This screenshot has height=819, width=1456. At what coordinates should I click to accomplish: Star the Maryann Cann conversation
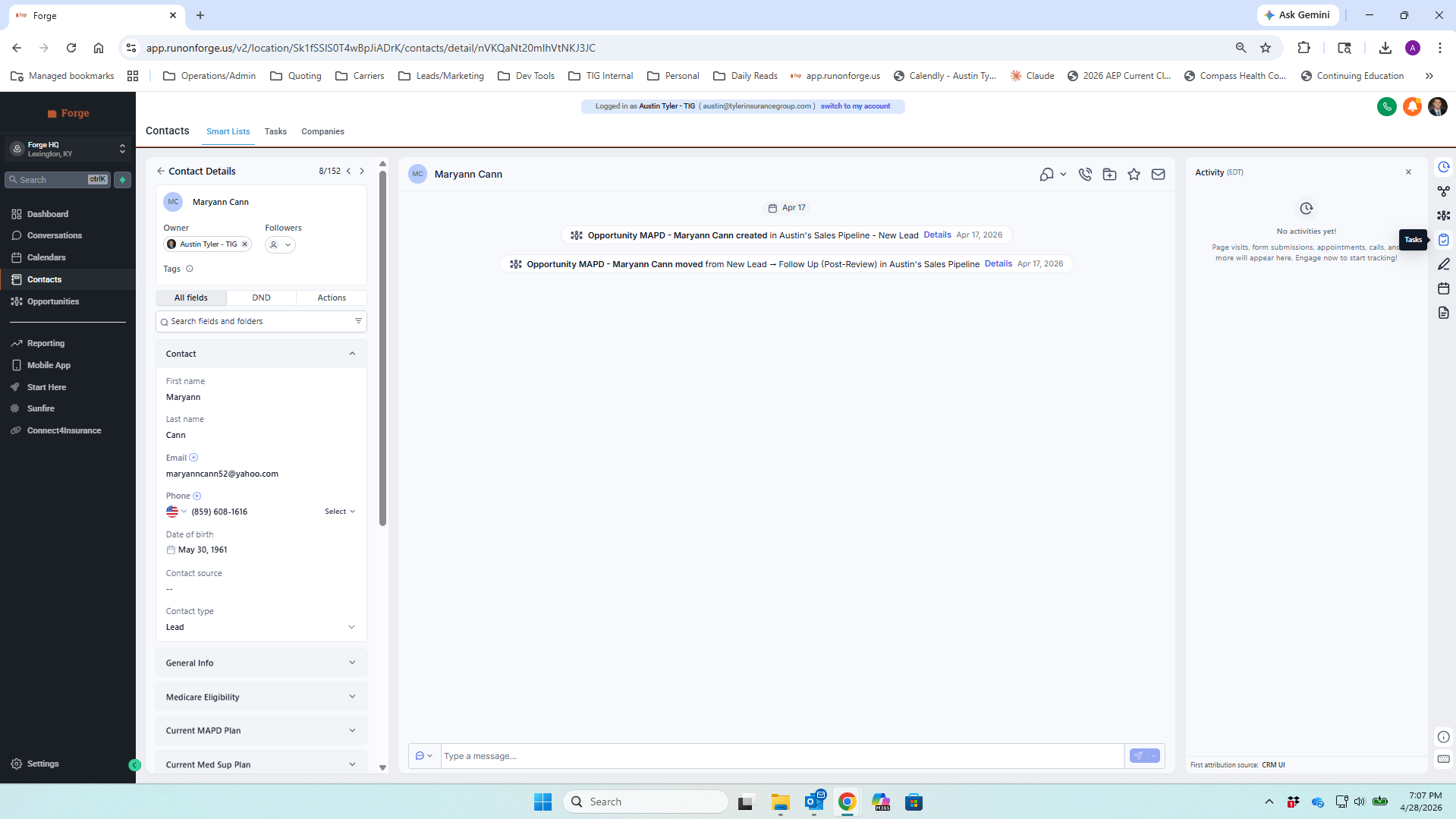pyautogui.click(x=1134, y=175)
